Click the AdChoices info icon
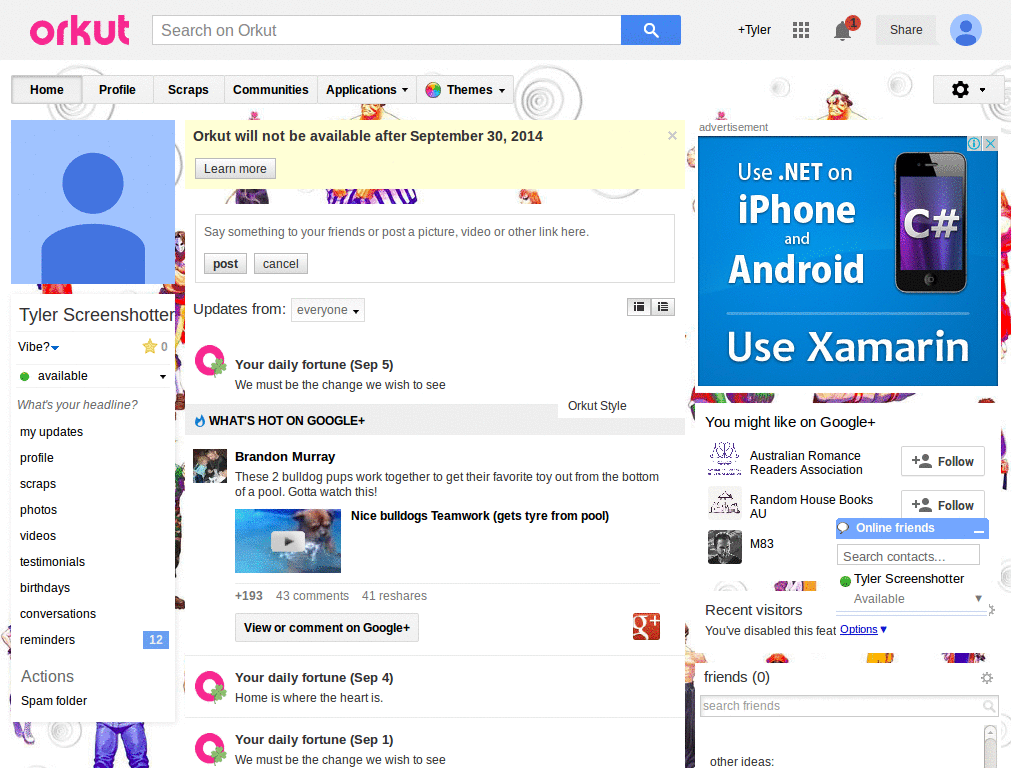Viewport: 1024px width, 768px height. click(974, 144)
